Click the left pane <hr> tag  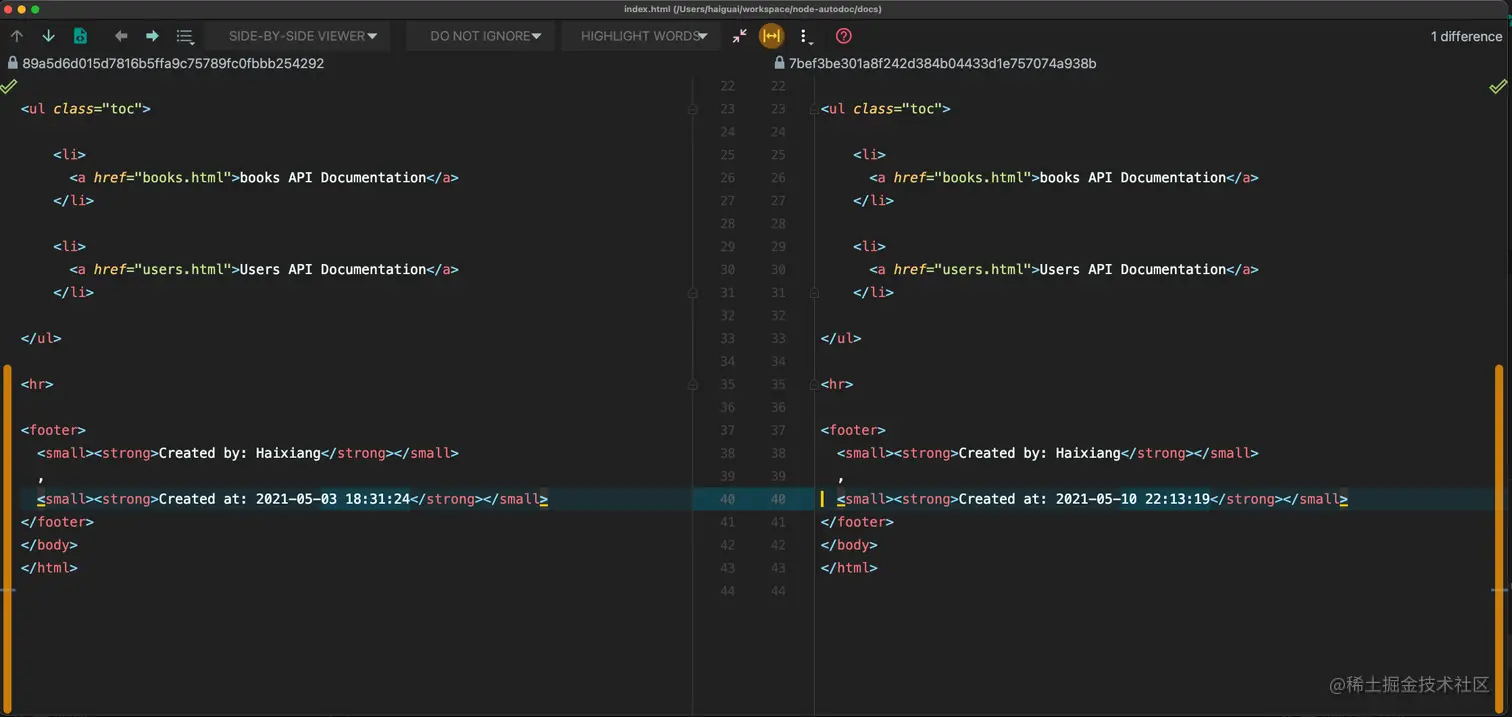point(37,384)
